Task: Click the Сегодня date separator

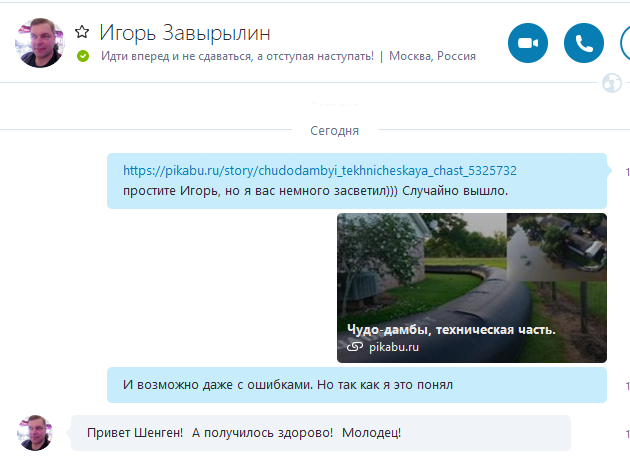Action: click(x=334, y=130)
